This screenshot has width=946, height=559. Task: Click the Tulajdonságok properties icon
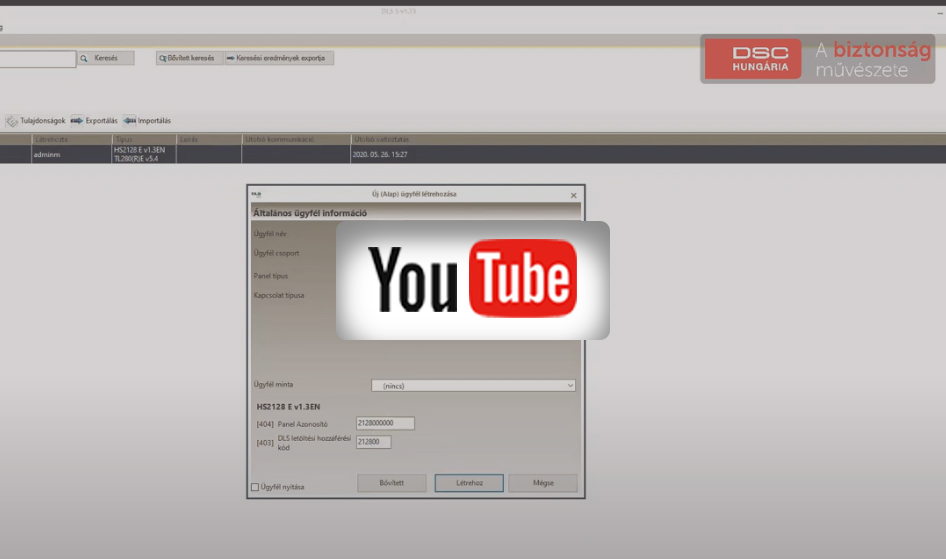click(x=12, y=121)
